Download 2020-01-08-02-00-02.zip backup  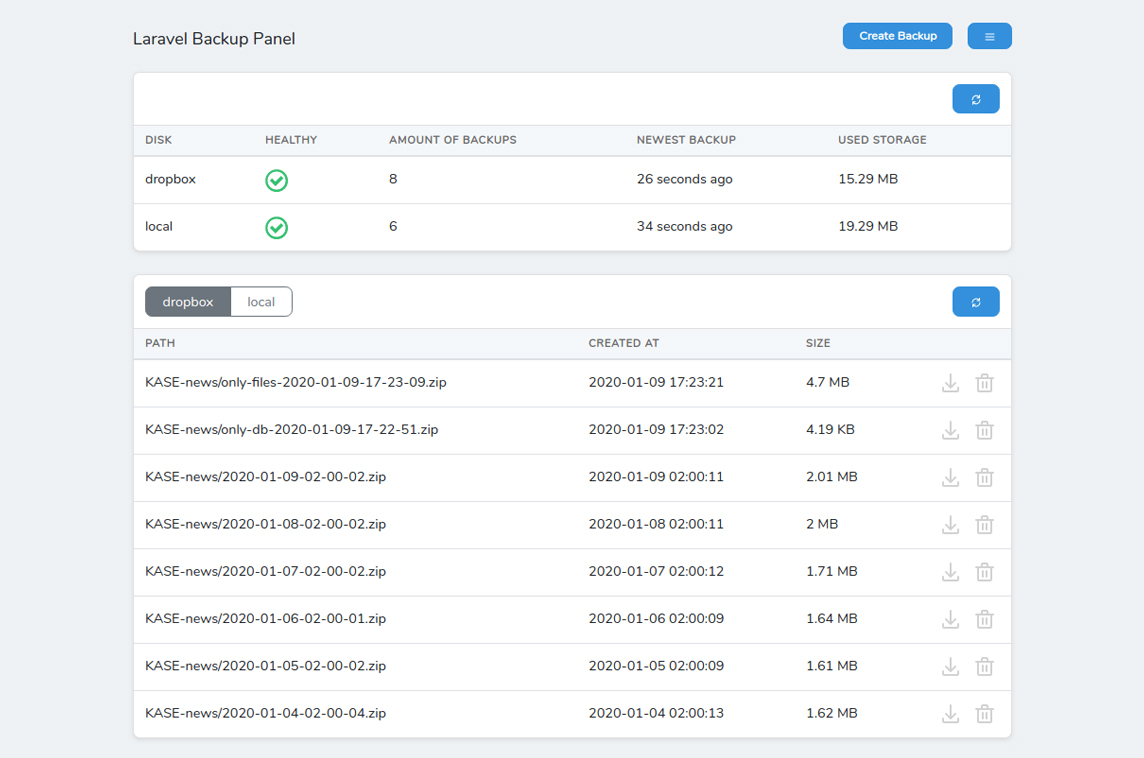[950, 525]
